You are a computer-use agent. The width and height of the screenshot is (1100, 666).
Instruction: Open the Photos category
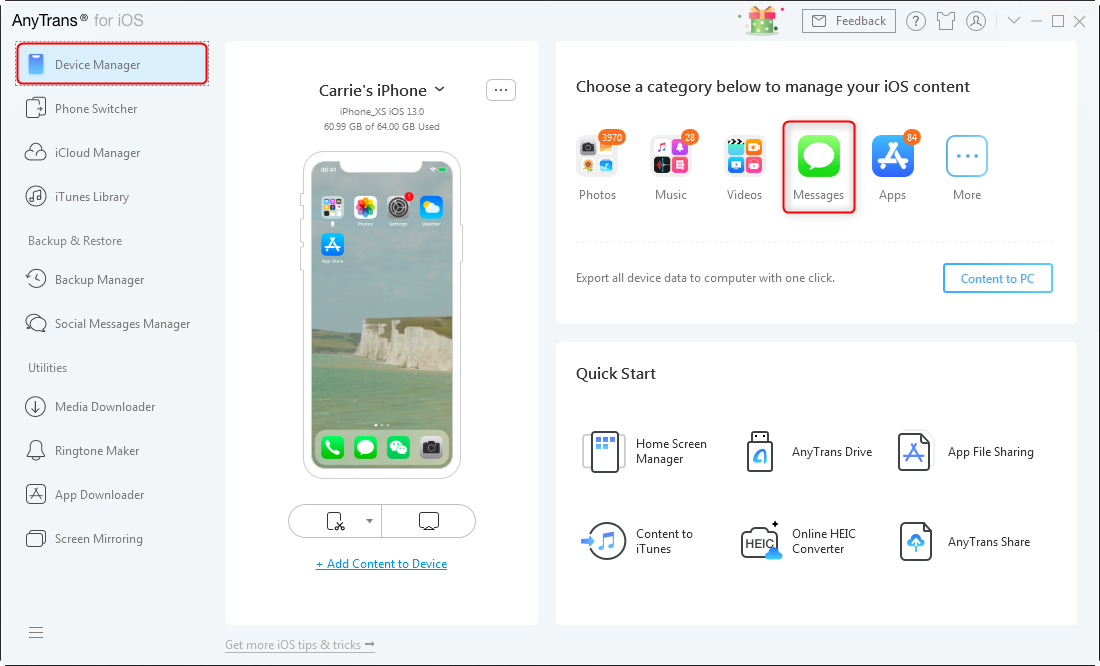click(597, 168)
